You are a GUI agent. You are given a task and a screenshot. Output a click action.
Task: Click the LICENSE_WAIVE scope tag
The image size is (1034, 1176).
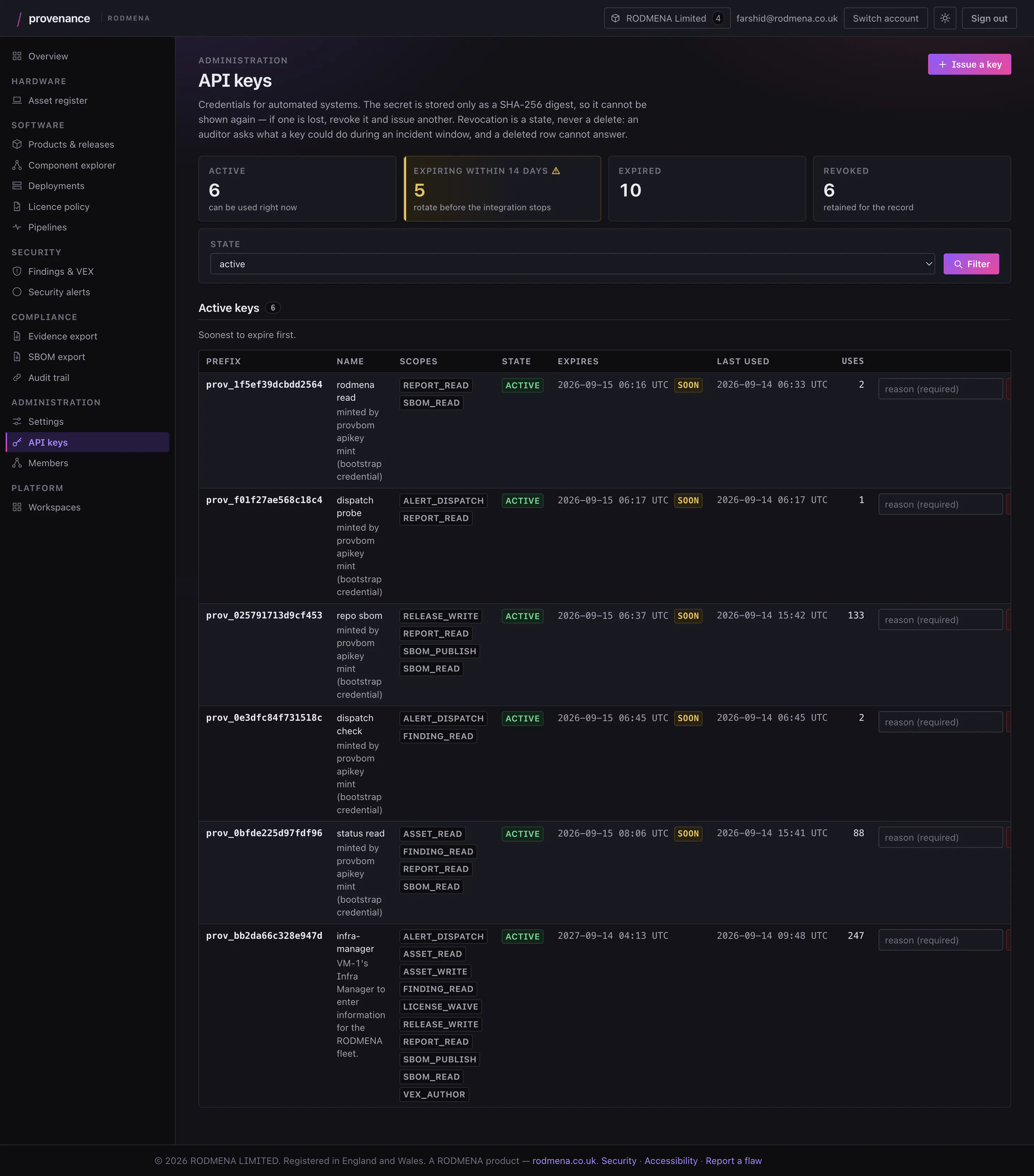441,1006
